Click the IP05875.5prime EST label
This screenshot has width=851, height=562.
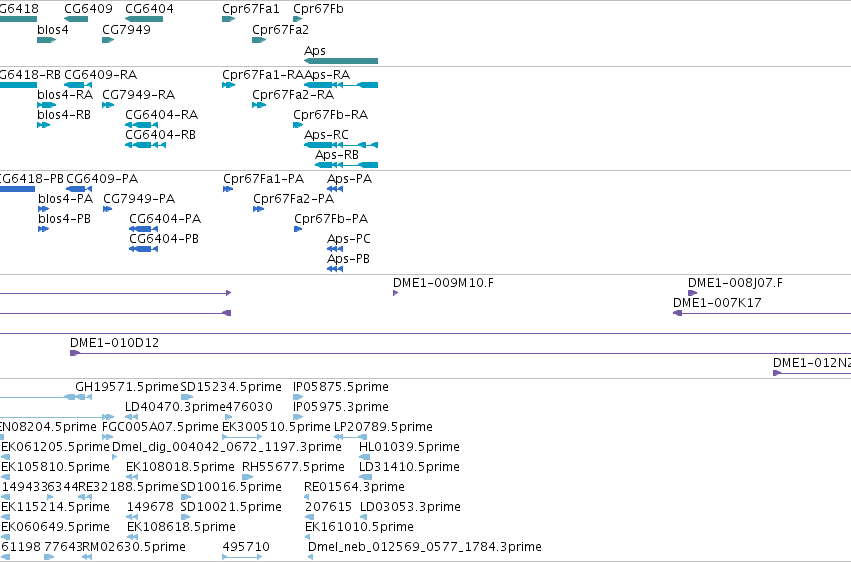tap(341, 387)
